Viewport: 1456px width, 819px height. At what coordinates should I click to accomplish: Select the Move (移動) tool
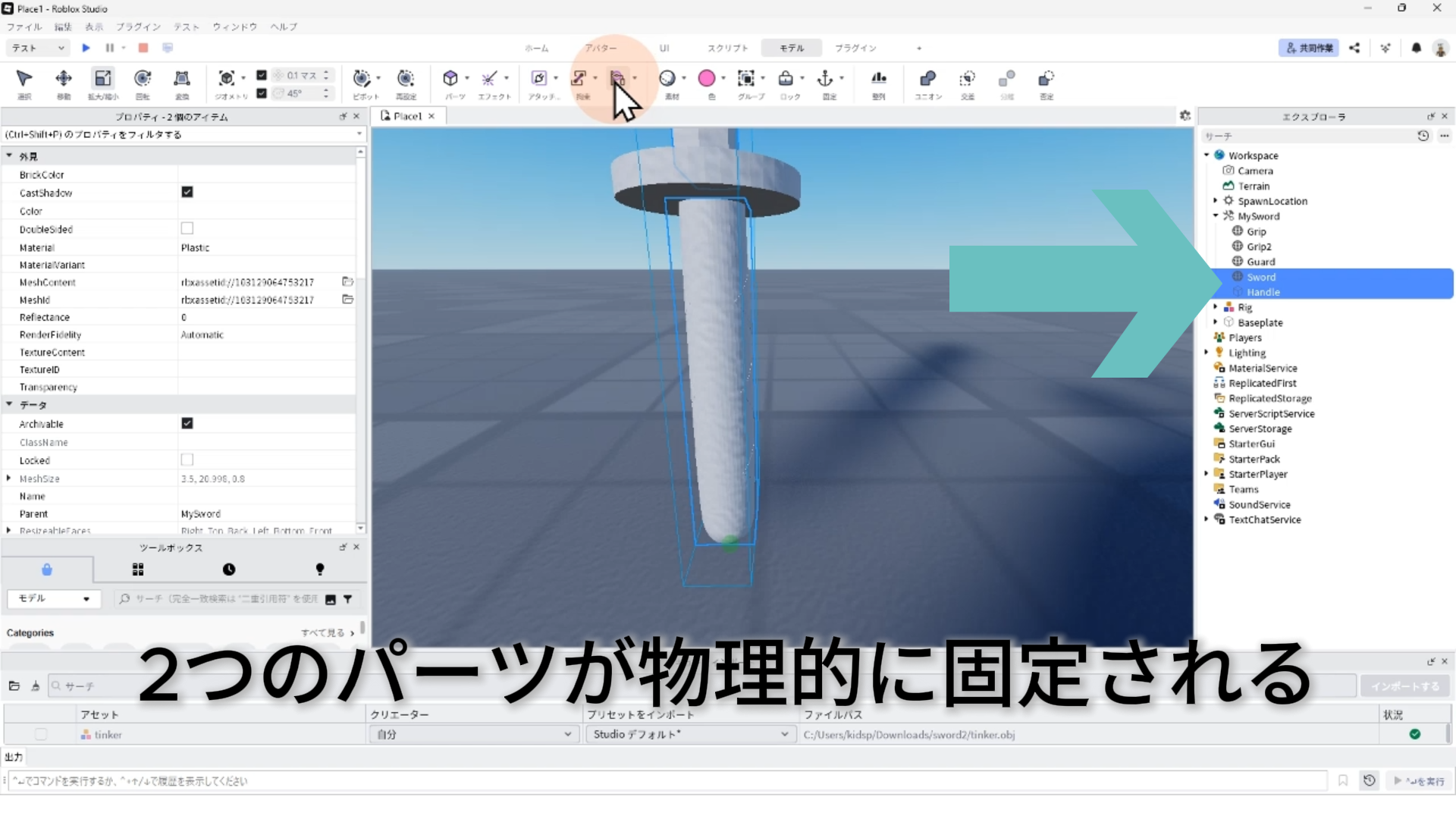64,79
